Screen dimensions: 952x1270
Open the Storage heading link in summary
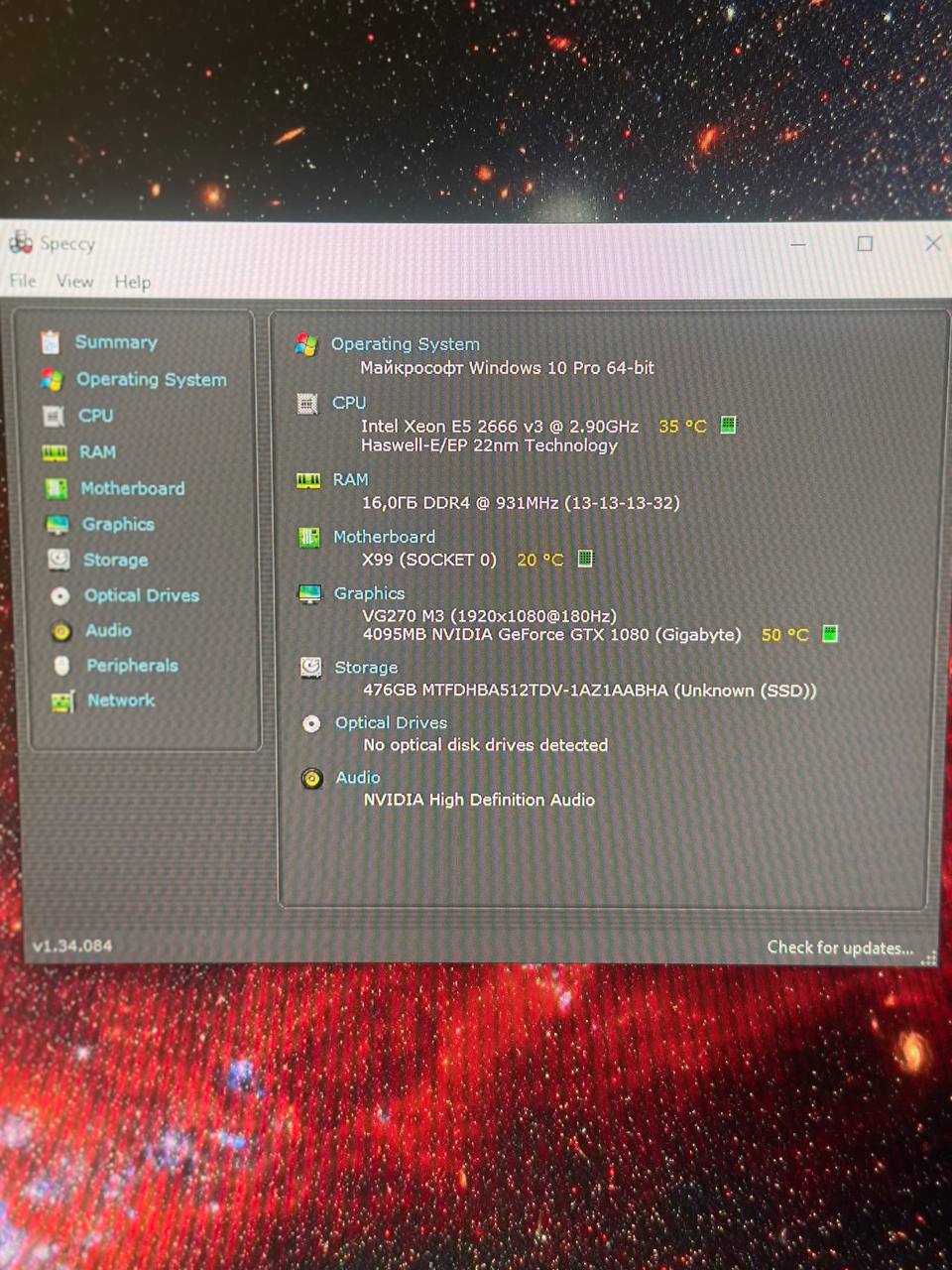click(366, 668)
